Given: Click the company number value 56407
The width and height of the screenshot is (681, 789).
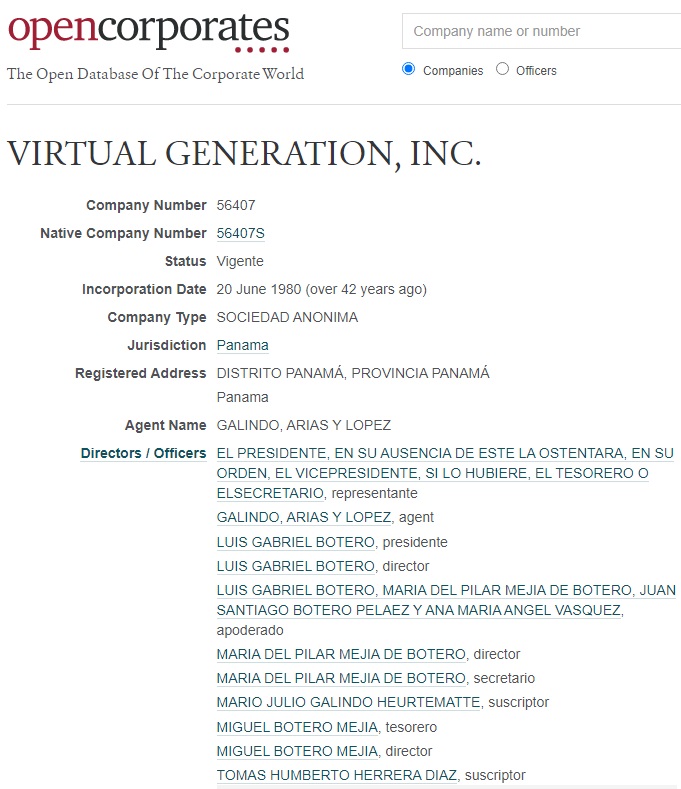Looking at the screenshot, I should click(236, 205).
